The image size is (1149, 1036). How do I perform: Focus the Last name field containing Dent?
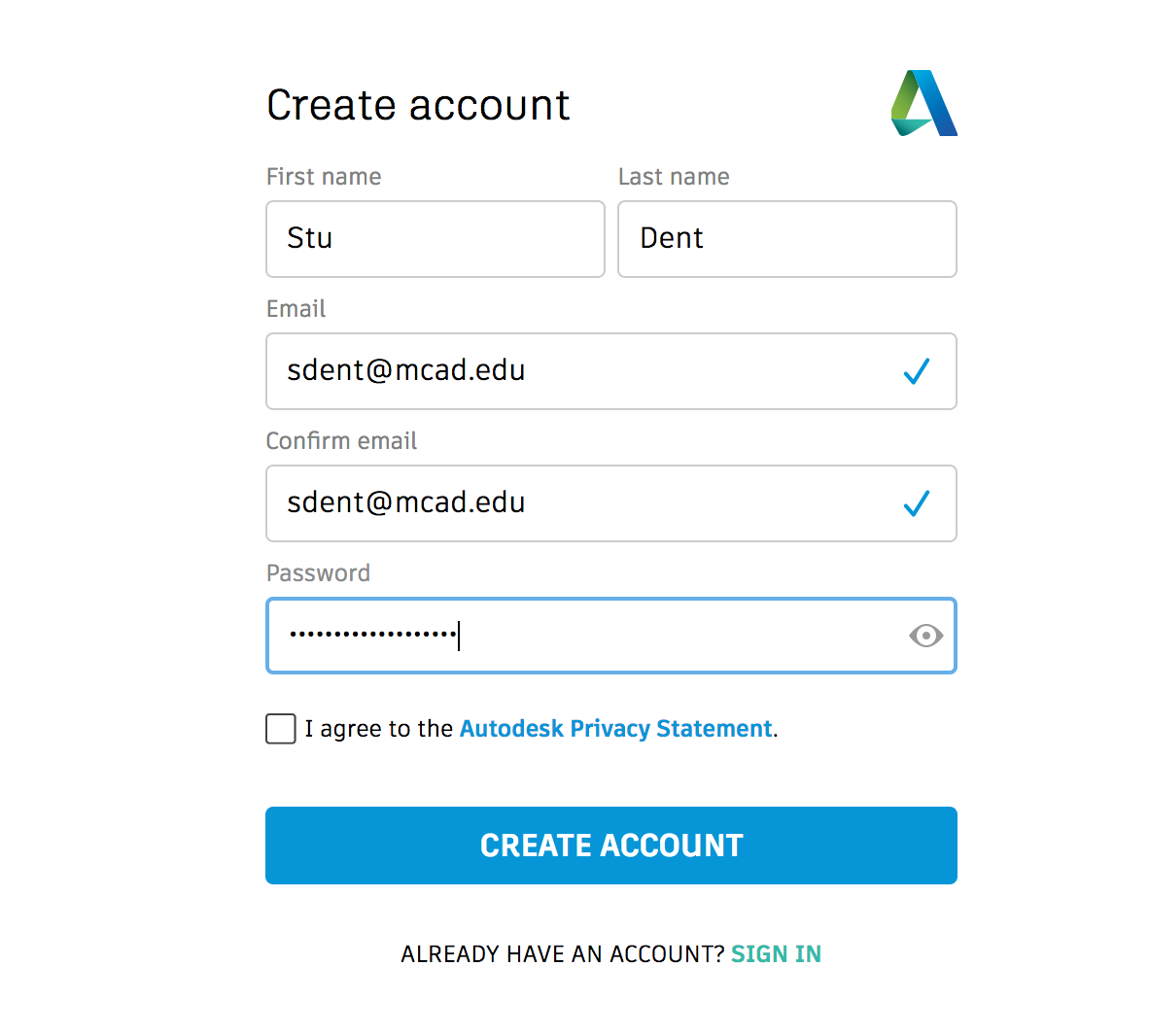click(x=787, y=239)
